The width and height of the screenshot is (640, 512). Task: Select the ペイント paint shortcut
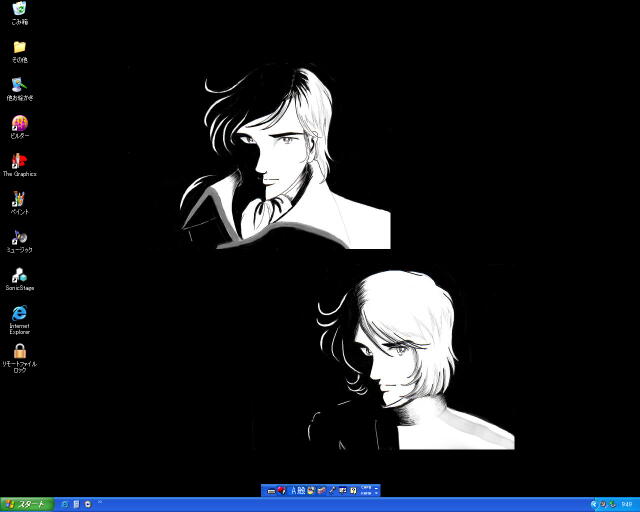pos(20,203)
